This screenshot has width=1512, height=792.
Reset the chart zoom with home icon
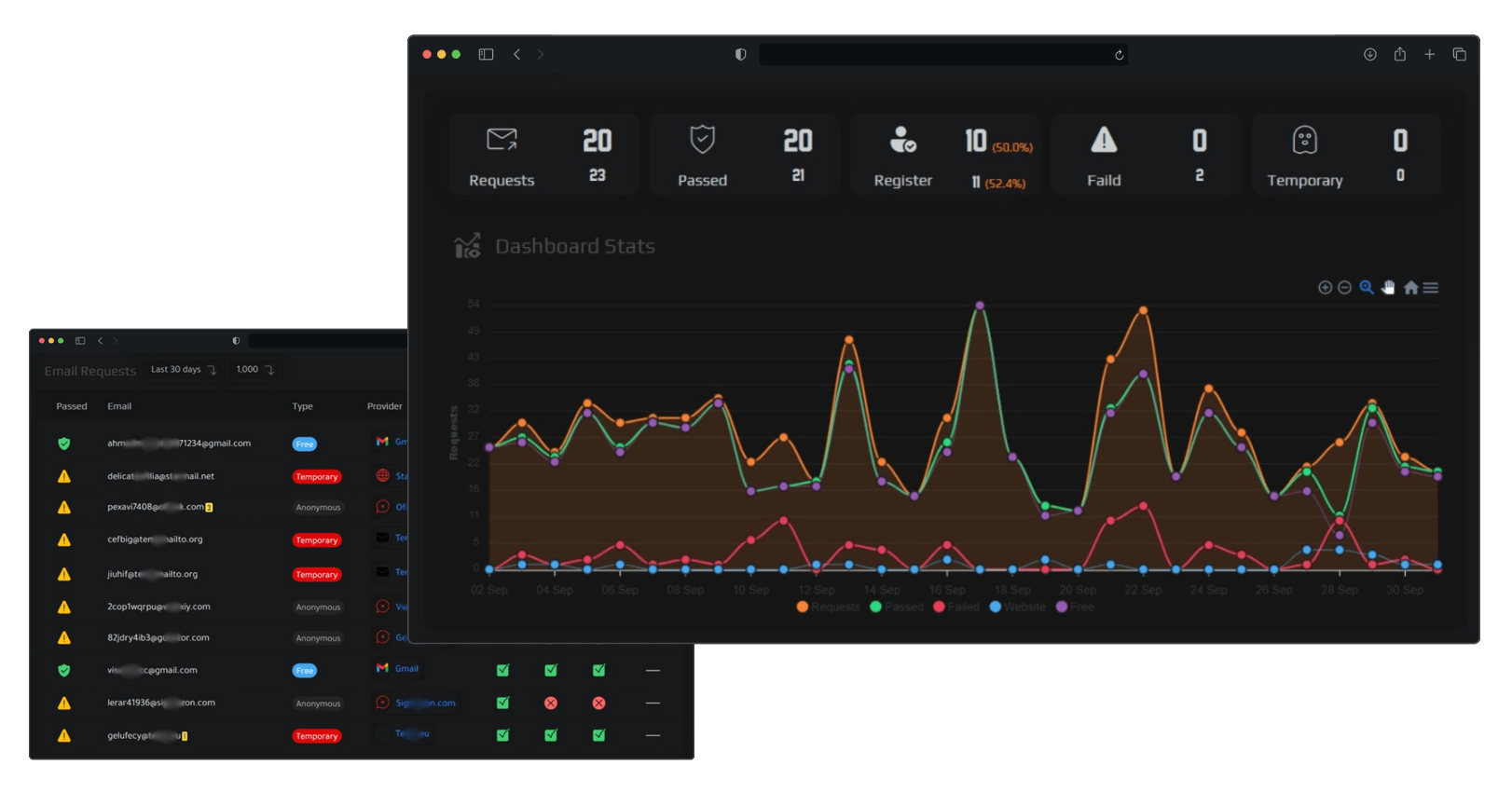pos(1410,288)
